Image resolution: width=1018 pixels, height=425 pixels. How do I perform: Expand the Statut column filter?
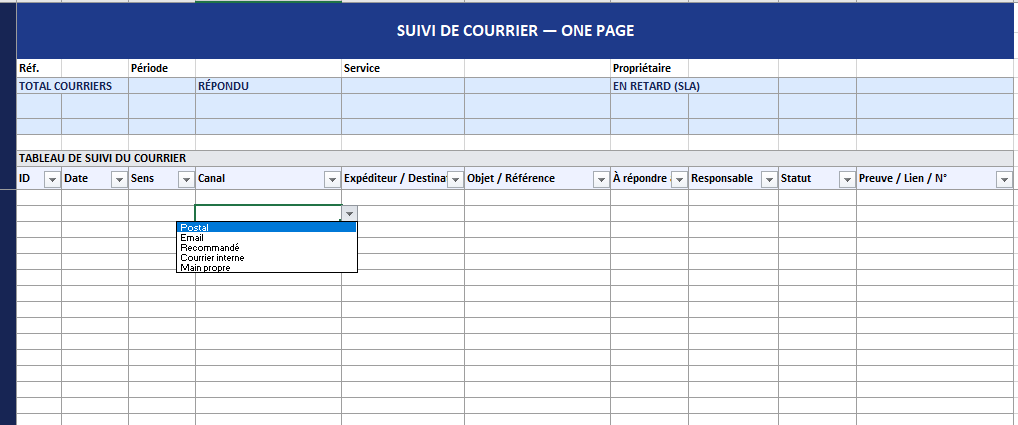tap(846, 179)
